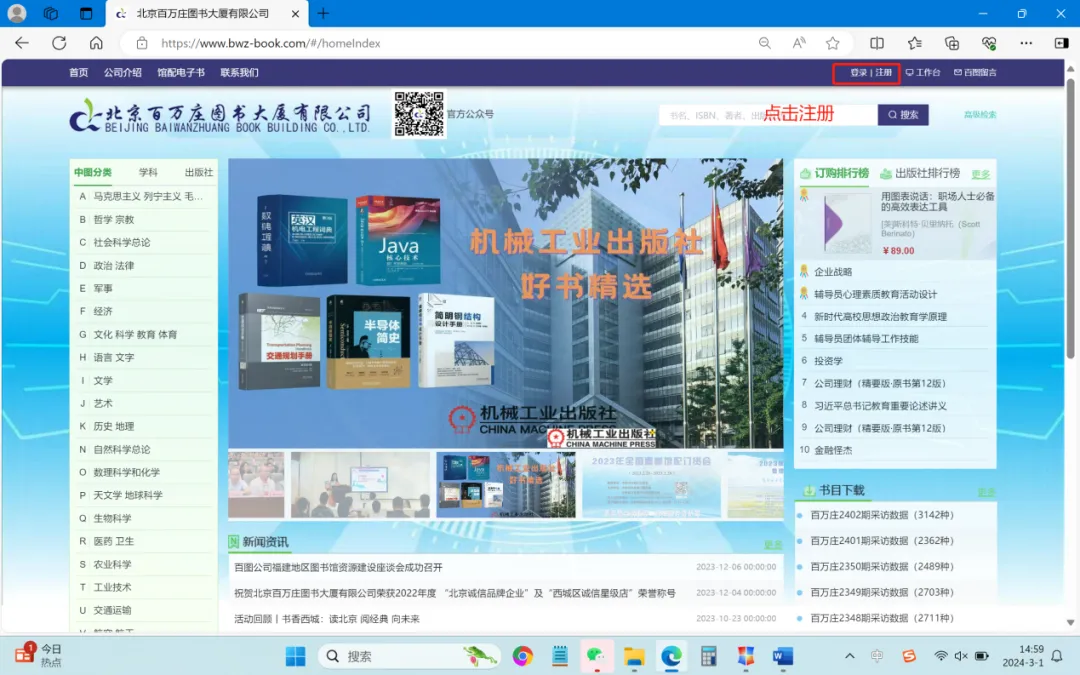The image size is (1080, 675).
Task: Click the browser back arrow
Action: point(22,43)
